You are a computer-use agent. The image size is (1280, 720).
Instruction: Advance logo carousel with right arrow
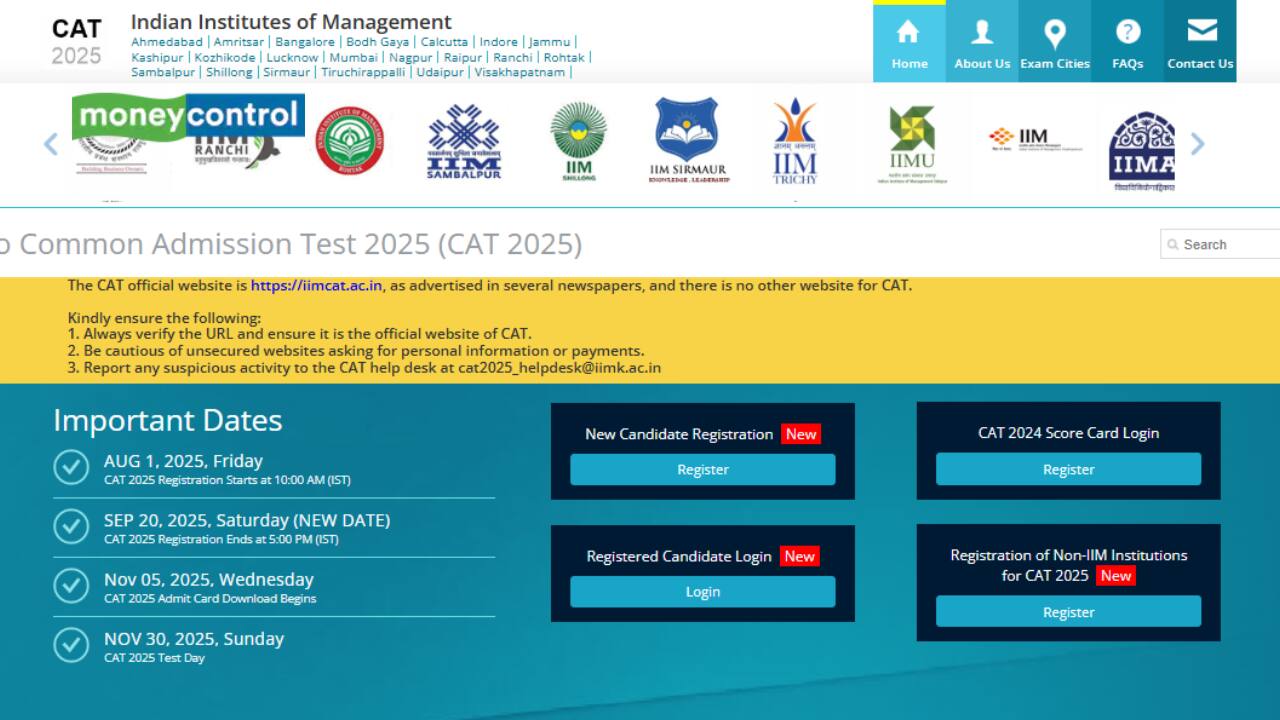(x=1197, y=144)
